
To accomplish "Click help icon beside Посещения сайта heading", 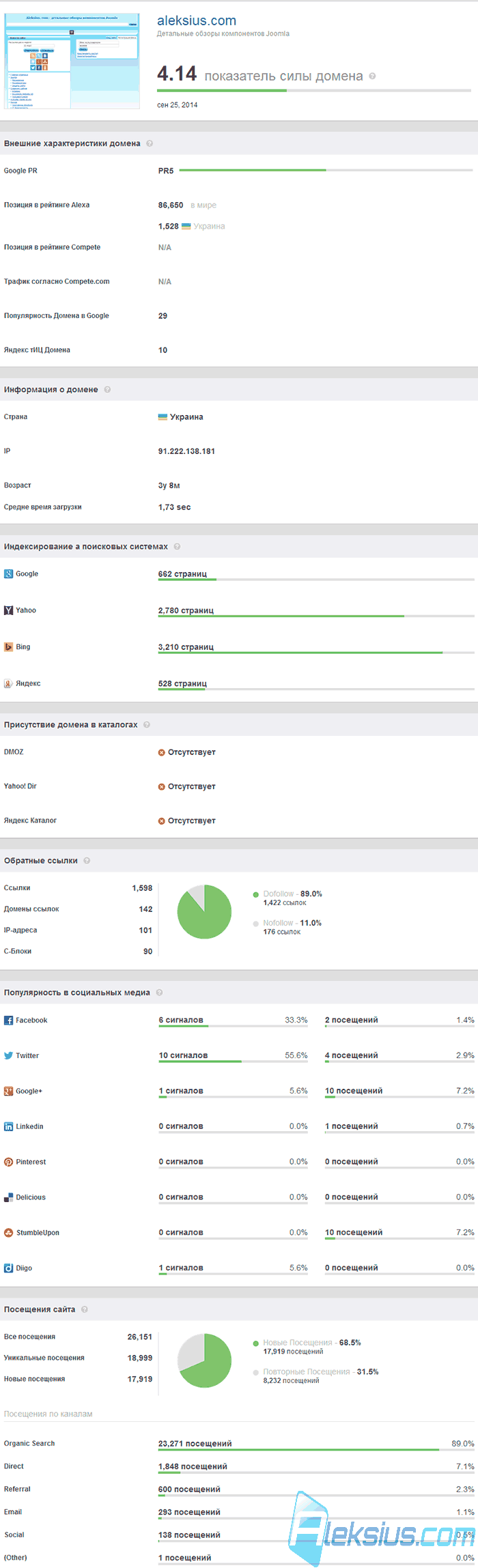I will pyautogui.click(x=85, y=1309).
